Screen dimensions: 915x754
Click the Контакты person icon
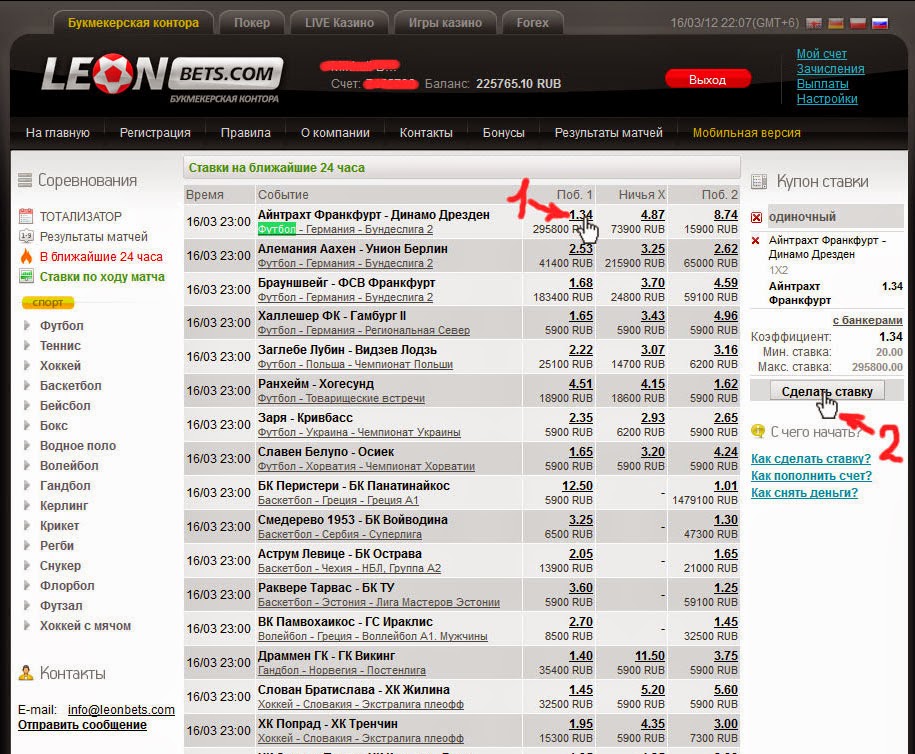[x=26, y=673]
